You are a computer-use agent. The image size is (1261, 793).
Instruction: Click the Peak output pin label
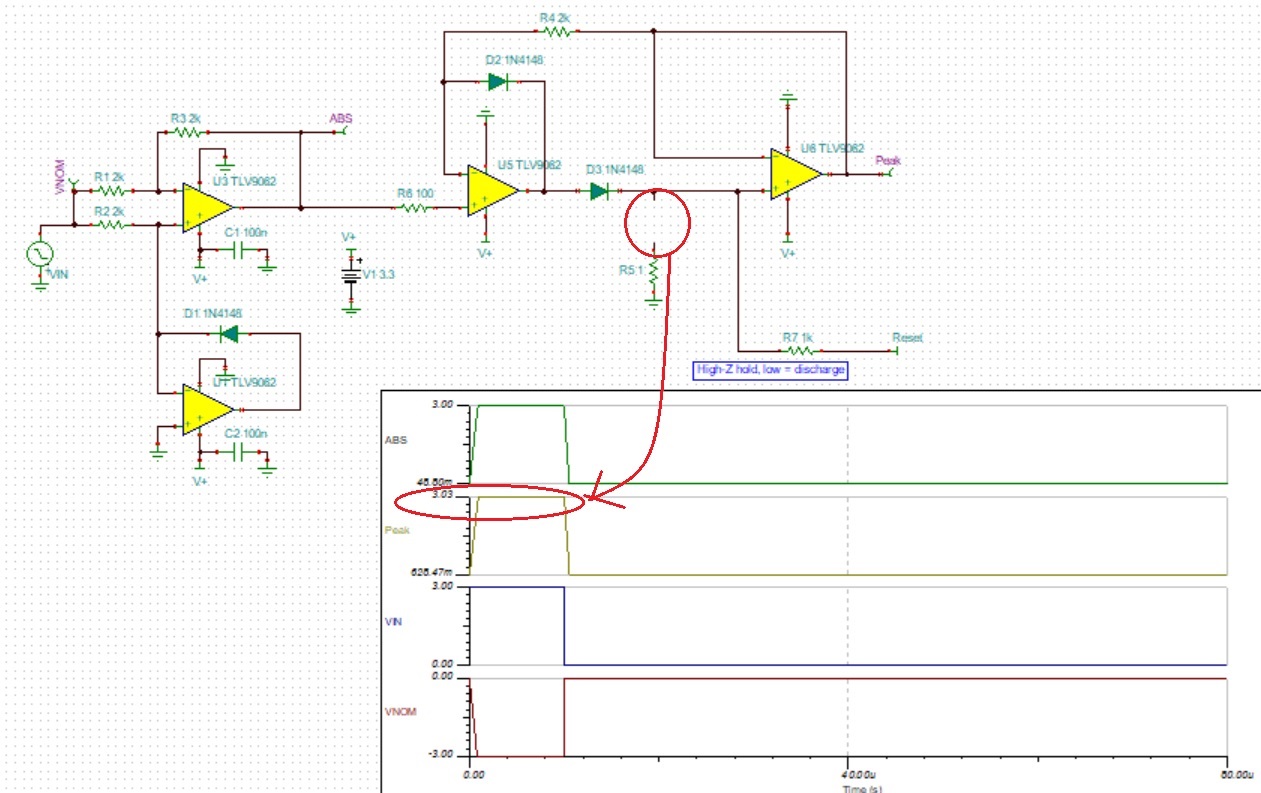click(886, 160)
